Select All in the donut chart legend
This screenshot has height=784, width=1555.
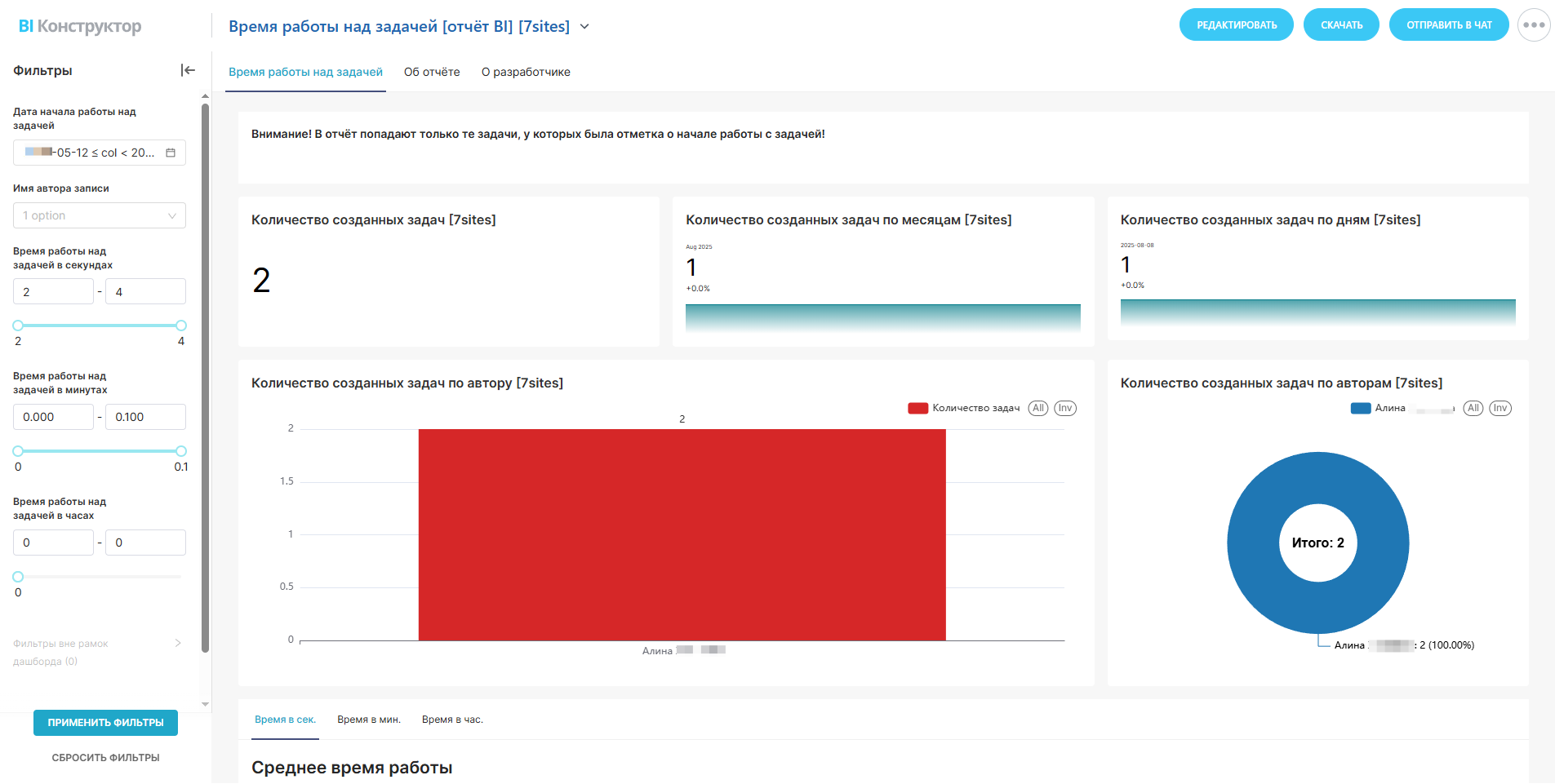click(x=1473, y=408)
